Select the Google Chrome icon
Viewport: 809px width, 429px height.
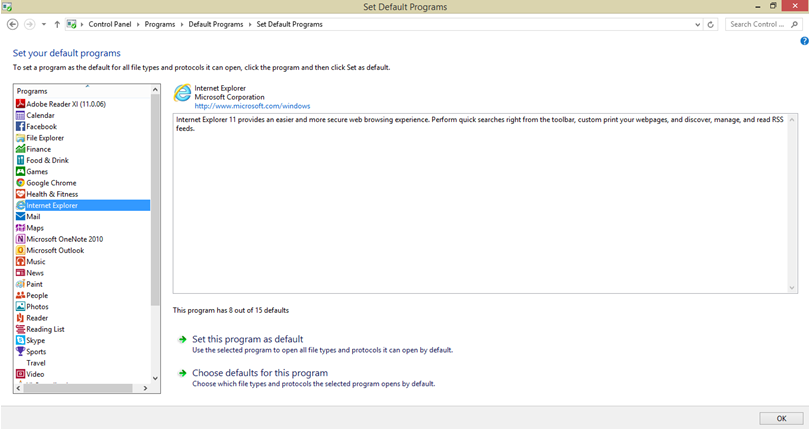[21, 183]
